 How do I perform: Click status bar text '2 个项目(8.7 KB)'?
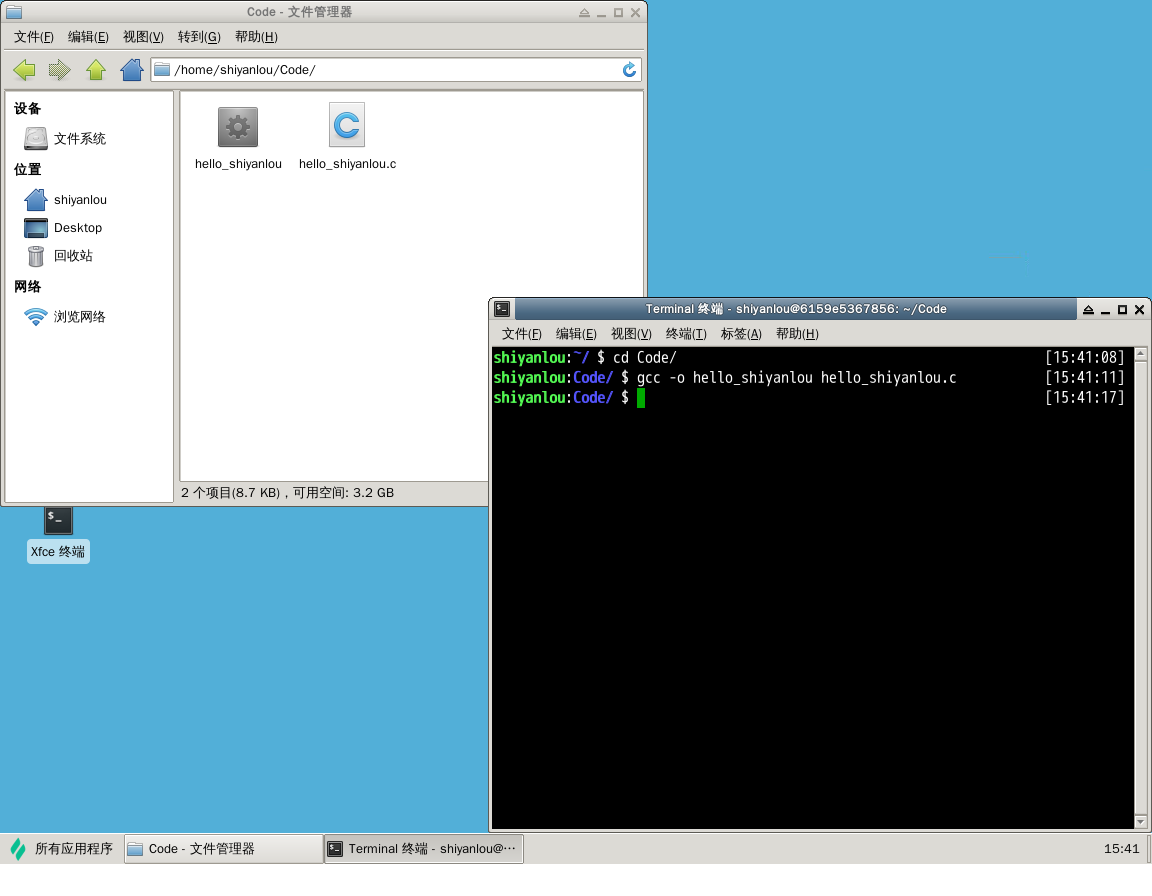(x=230, y=493)
